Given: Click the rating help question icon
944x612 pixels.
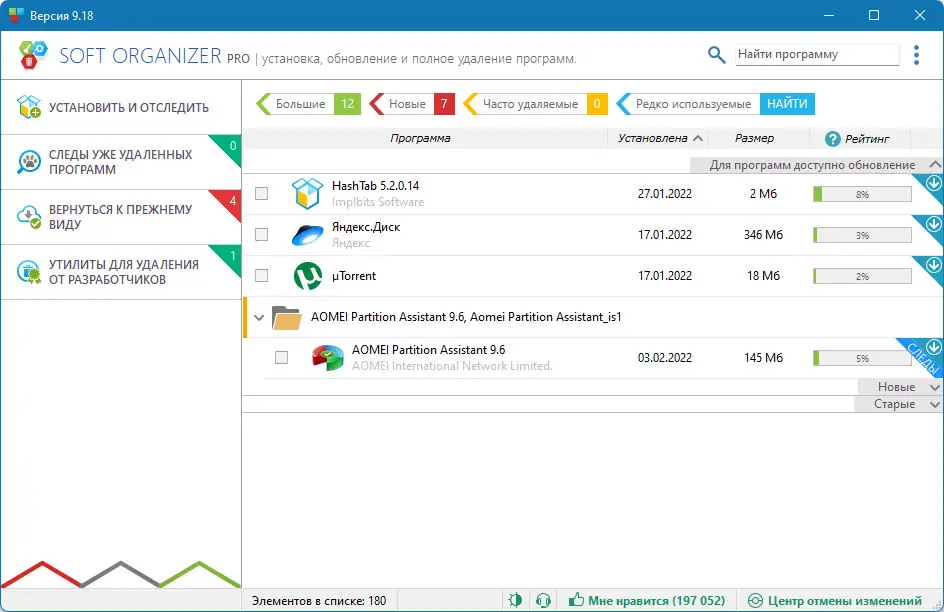Looking at the screenshot, I should (833, 139).
